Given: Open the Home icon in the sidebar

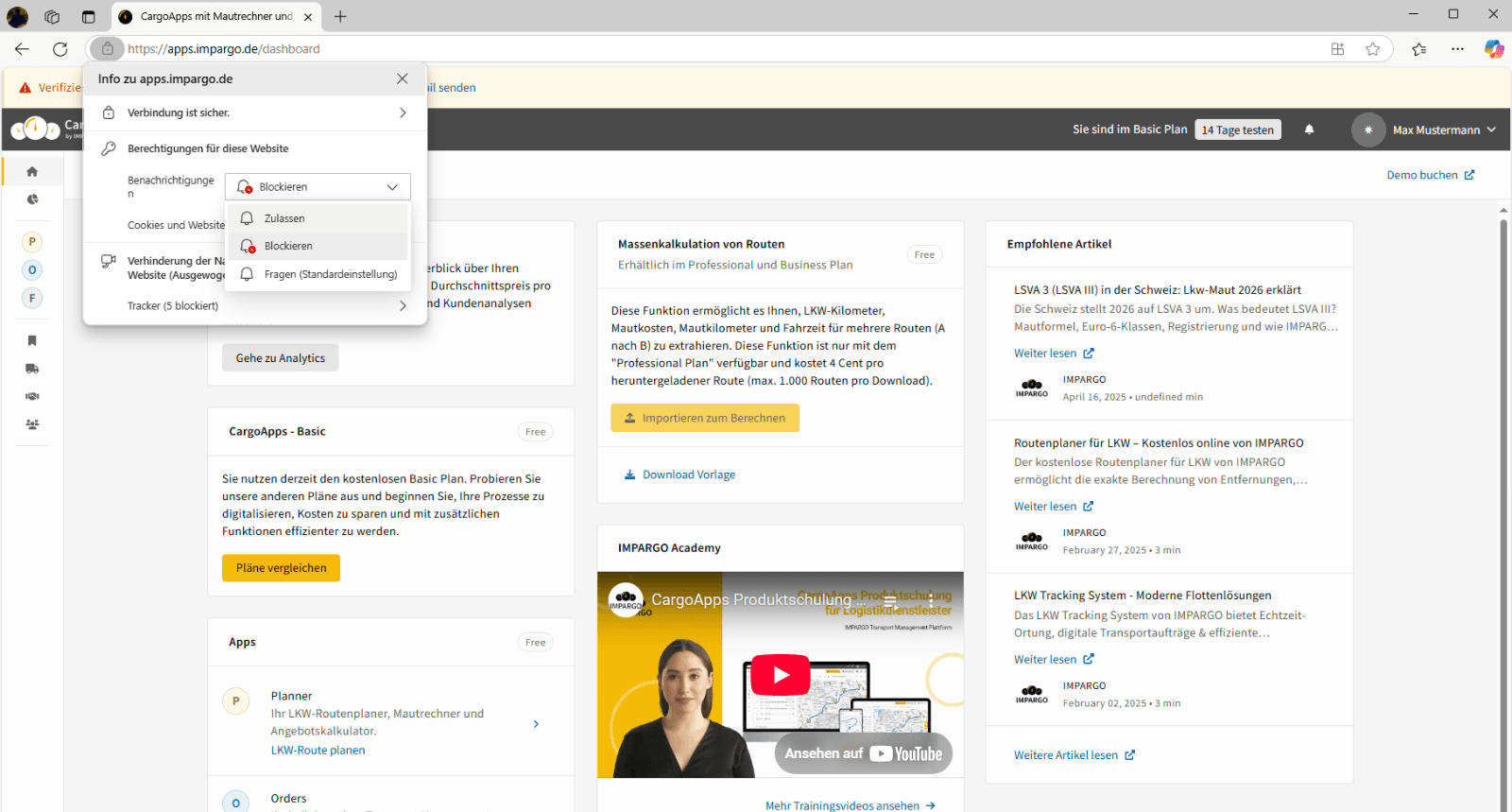Looking at the screenshot, I should point(32,171).
